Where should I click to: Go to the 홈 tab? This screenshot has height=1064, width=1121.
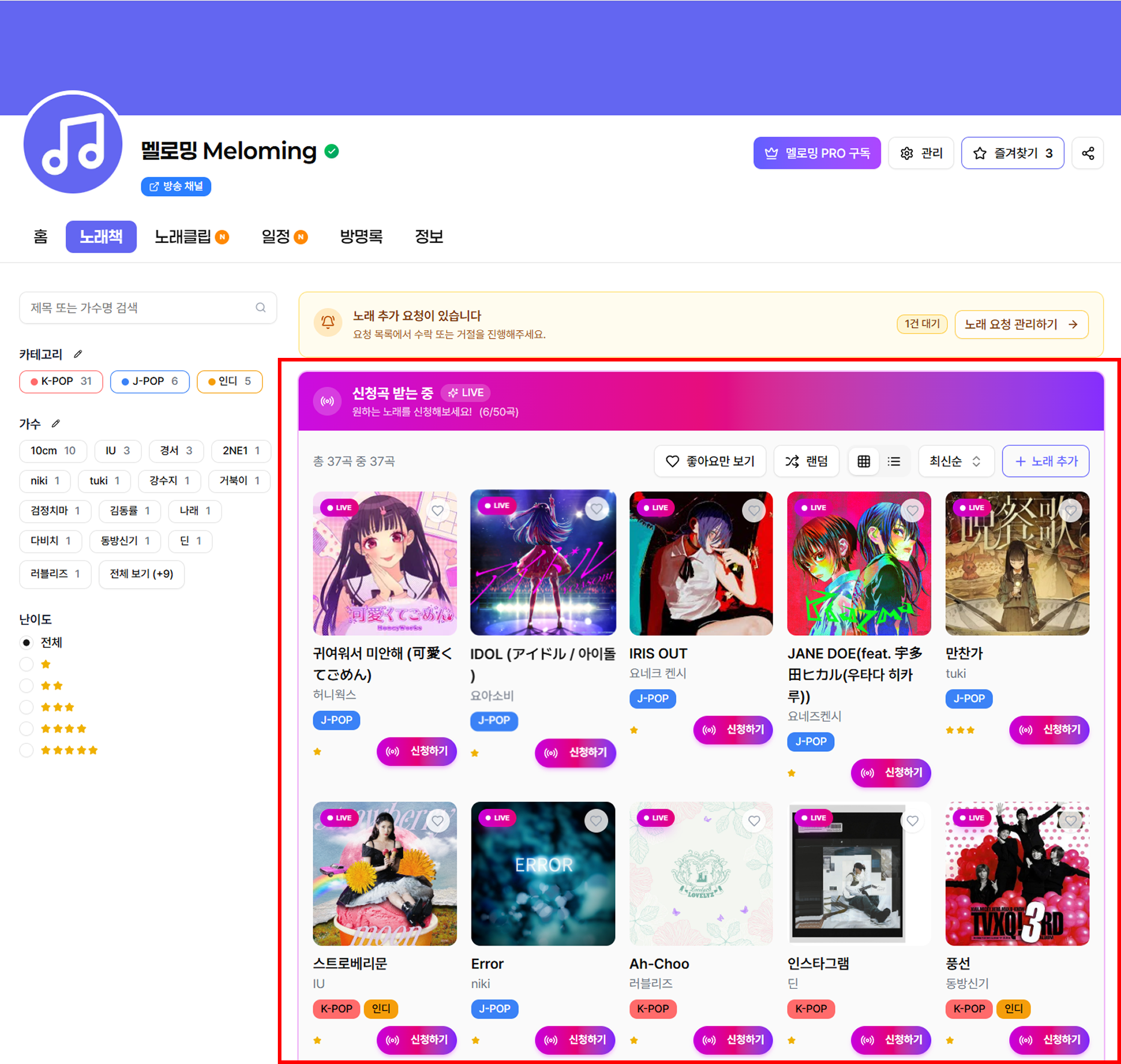coord(40,236)
